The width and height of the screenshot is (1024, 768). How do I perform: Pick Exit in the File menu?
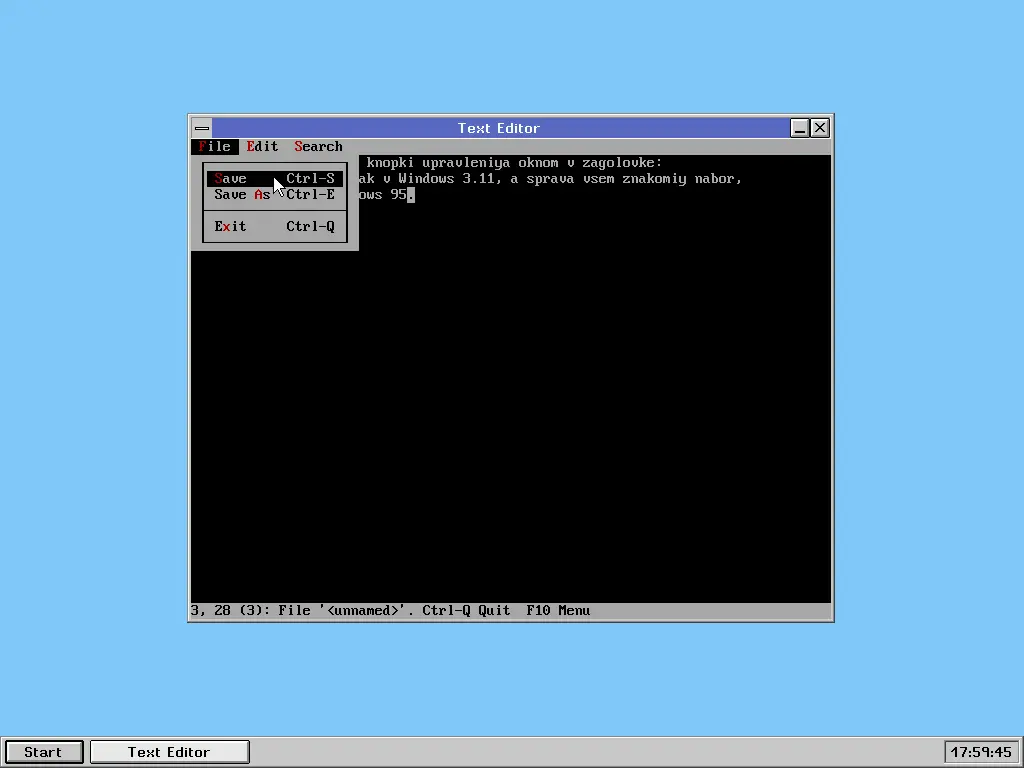231,226
